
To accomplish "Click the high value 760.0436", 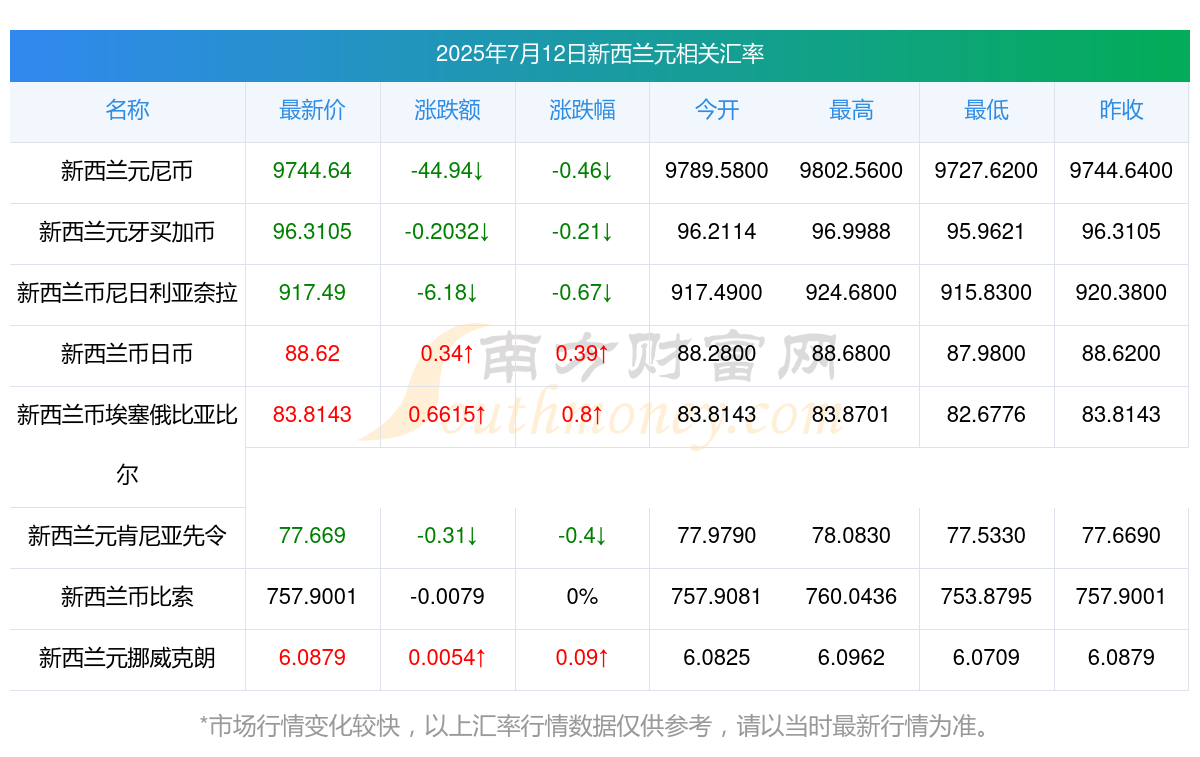I will click(851, 597).
